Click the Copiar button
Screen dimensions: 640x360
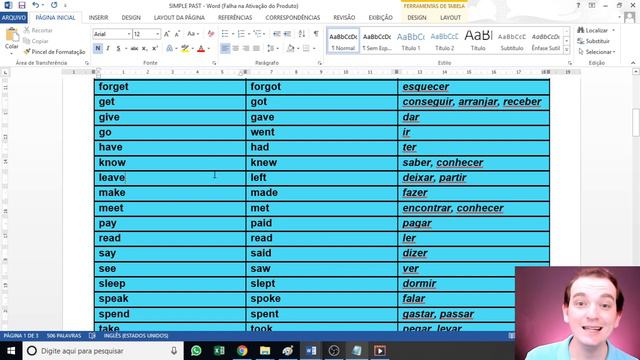(36, 41)
